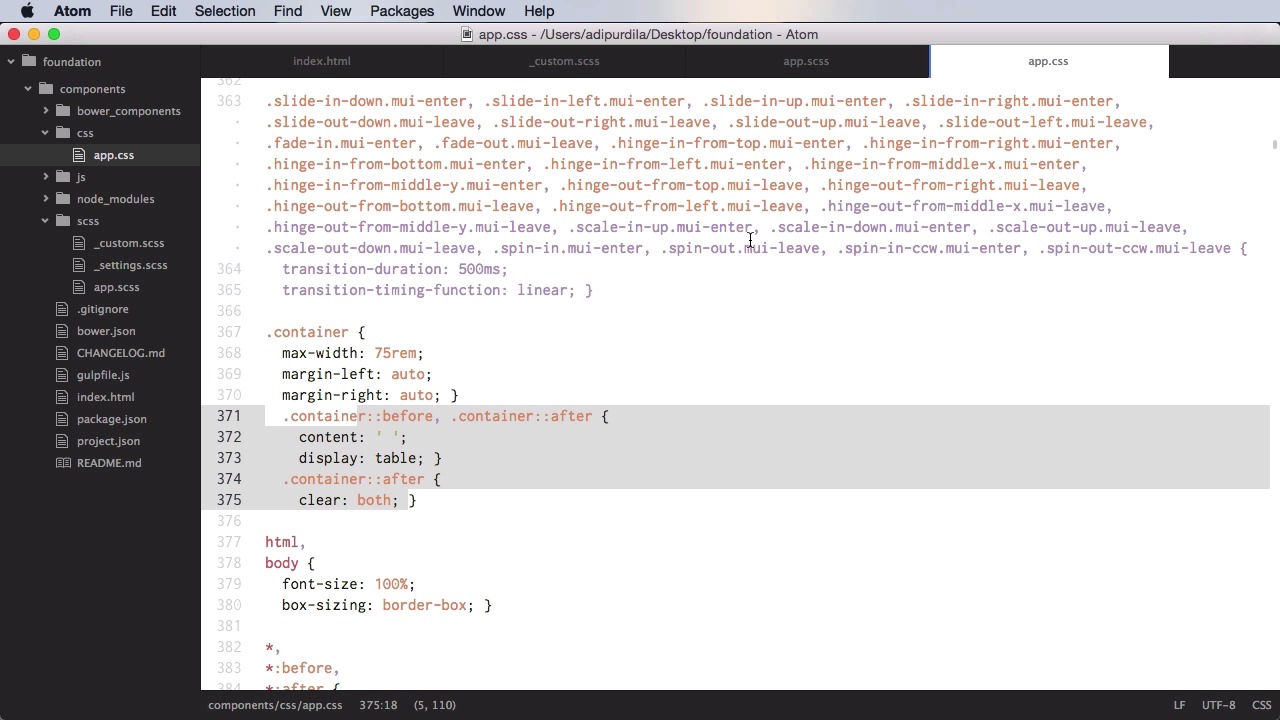The height and width of the screenshot is (720, 1280).
Task: Click the .gitignore file icon
Action: click(x=63, y=309)
